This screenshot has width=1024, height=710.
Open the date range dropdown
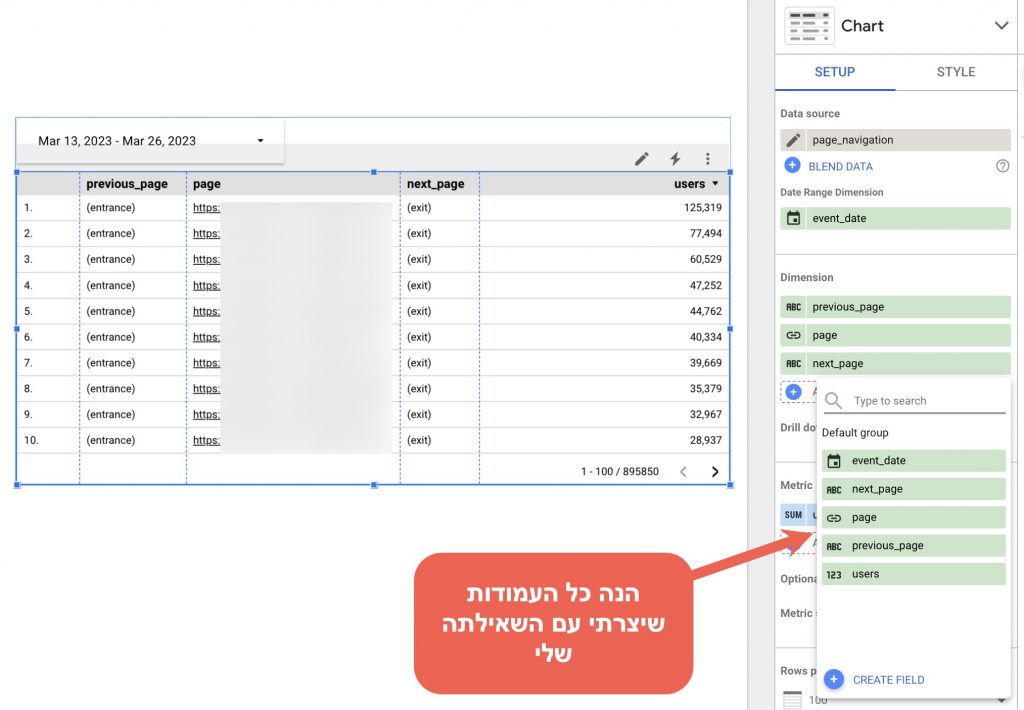tap(260, 141)
